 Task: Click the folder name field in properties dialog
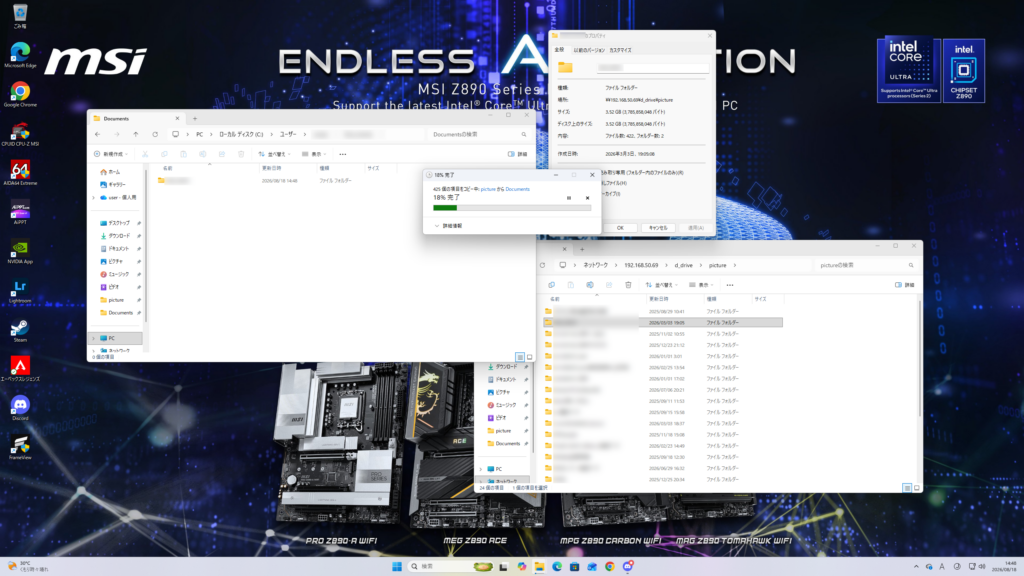point(653,67)
